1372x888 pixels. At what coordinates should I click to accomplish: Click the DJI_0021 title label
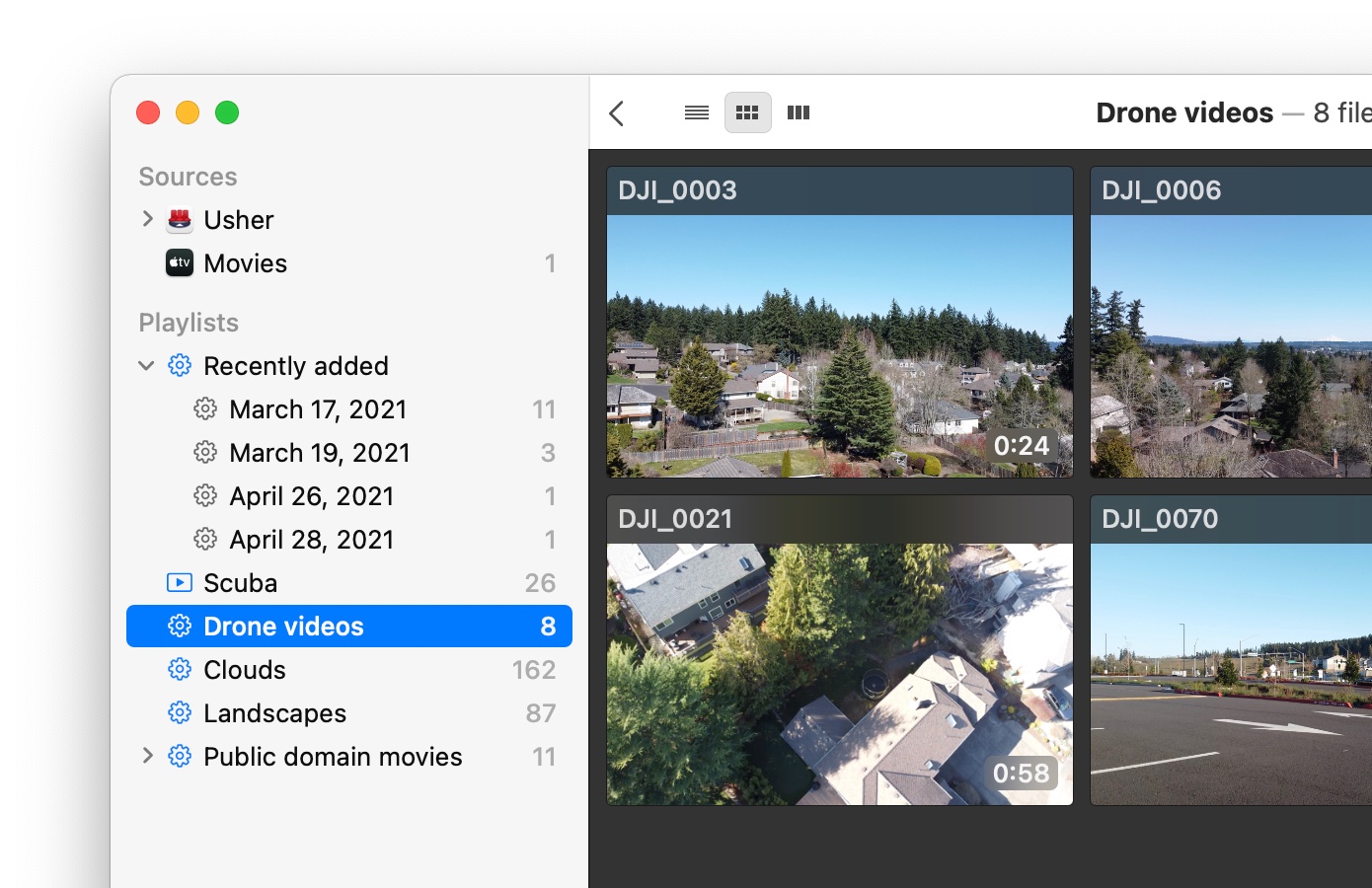[x=675, y=519]
